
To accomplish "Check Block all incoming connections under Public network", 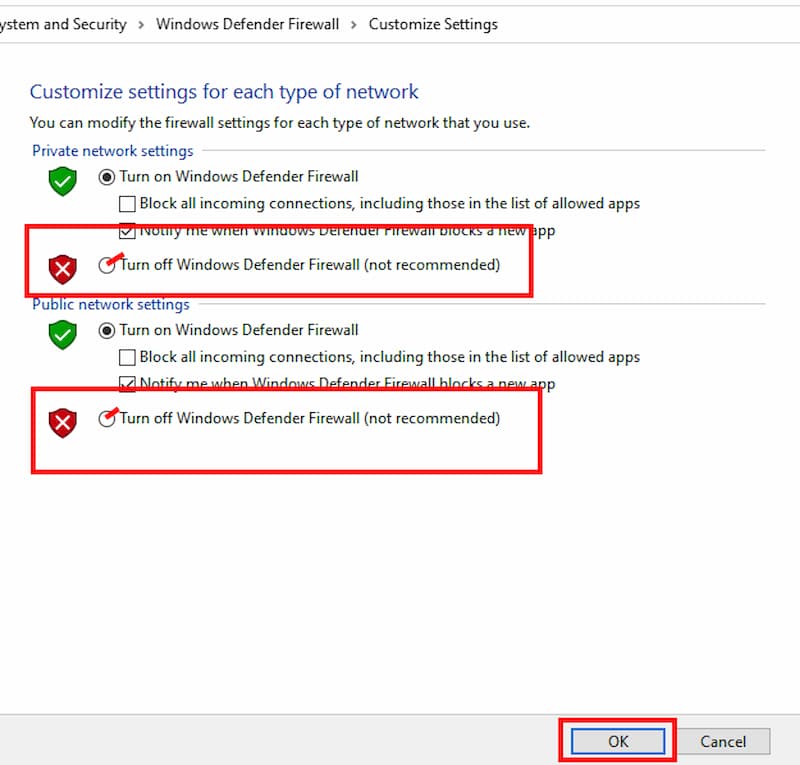I will click(x=127, y=357).
